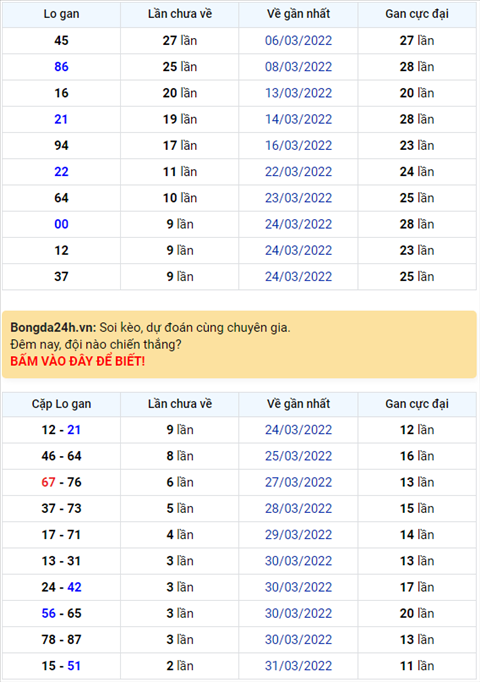This screenshot has width=480, height=682.
Task: Select the 22/03/2022 date link
Action: 298,172
